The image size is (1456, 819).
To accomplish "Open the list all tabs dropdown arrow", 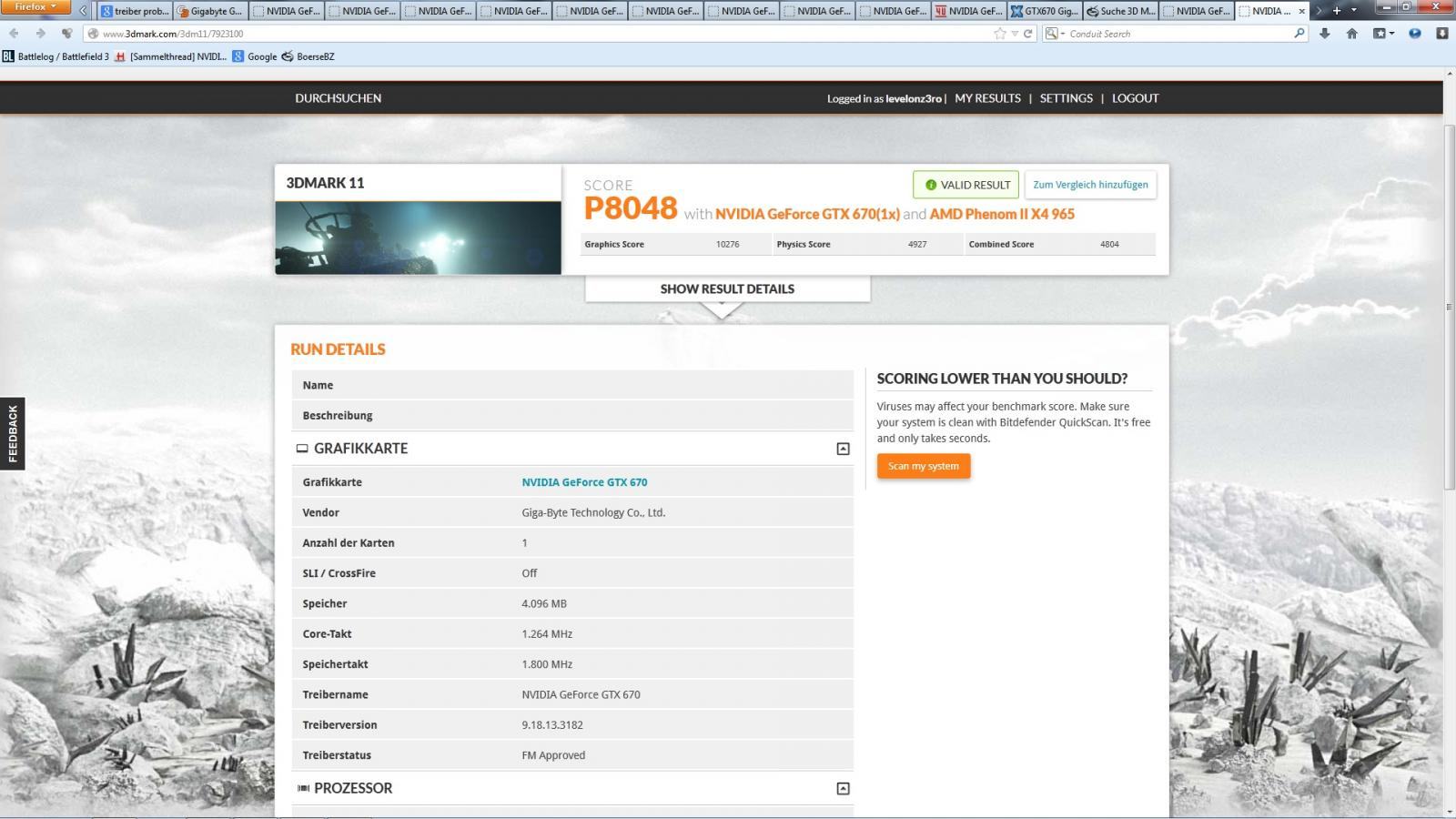I will [x=1354, y=11].
